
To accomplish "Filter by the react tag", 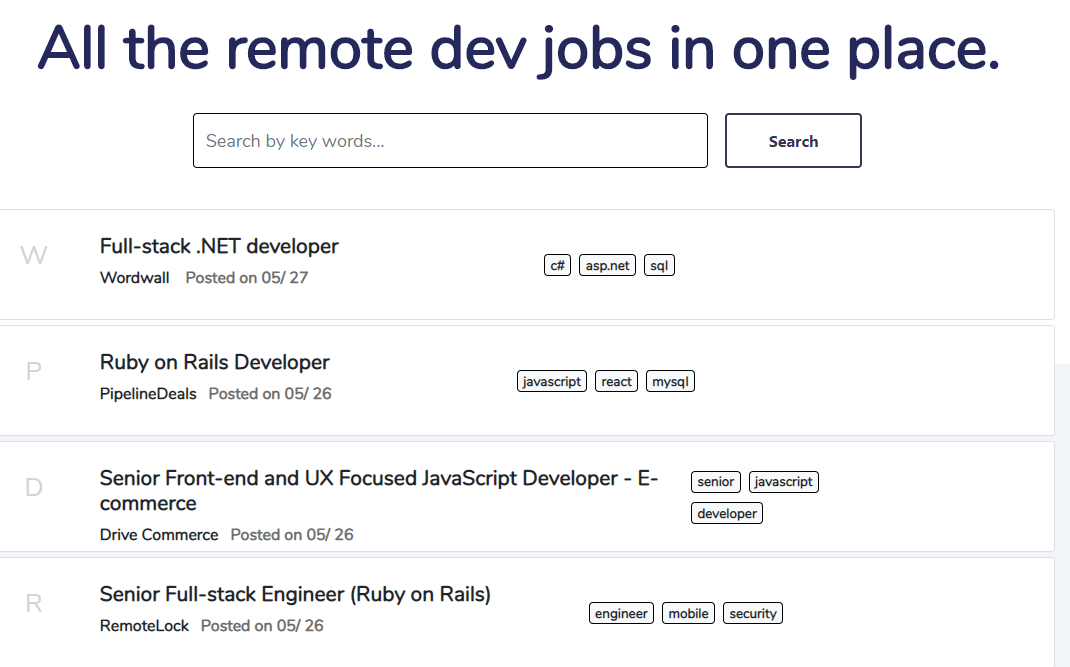I will click(616, 381).
